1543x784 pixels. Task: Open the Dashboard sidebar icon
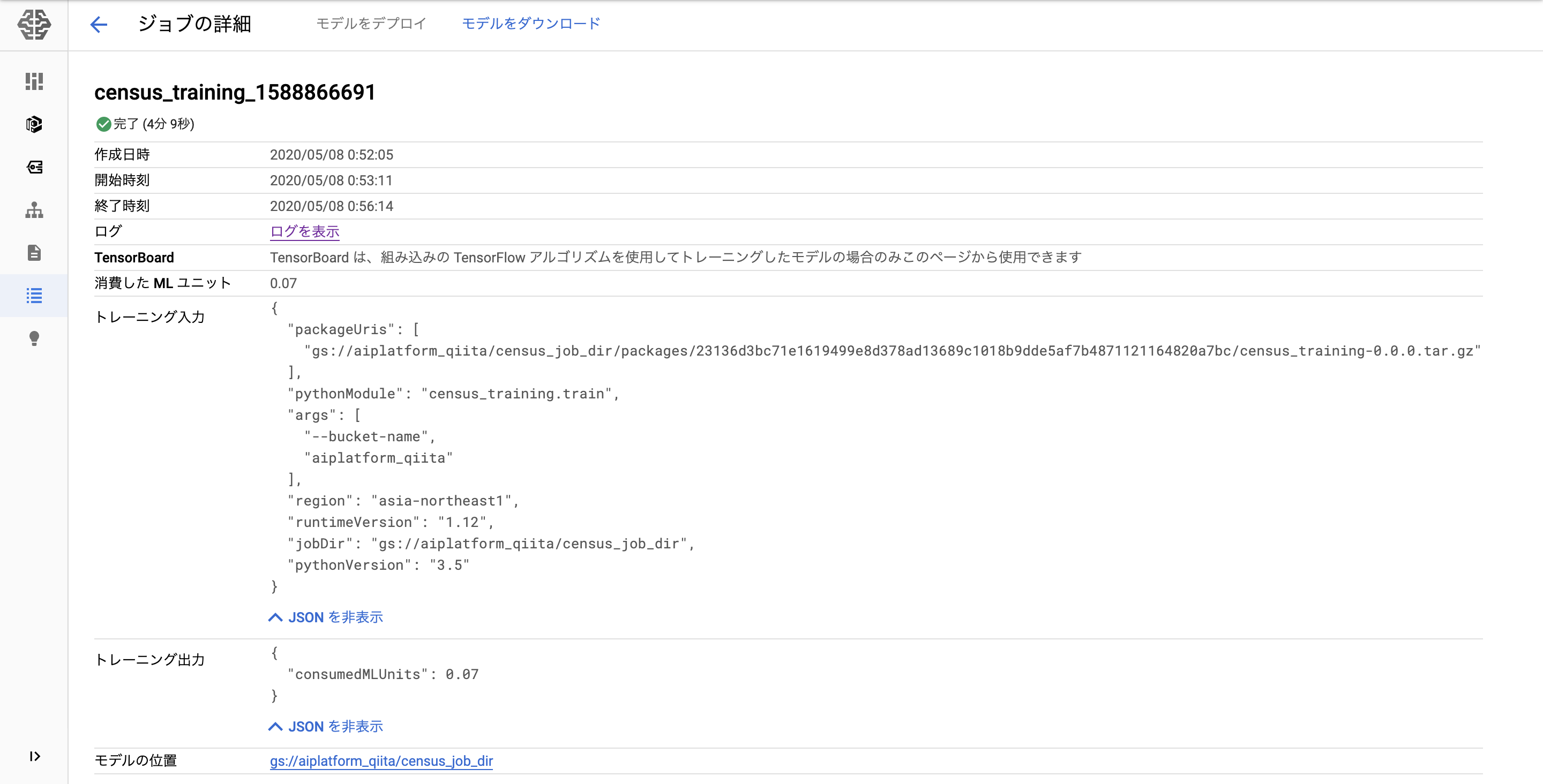(34, 81)
